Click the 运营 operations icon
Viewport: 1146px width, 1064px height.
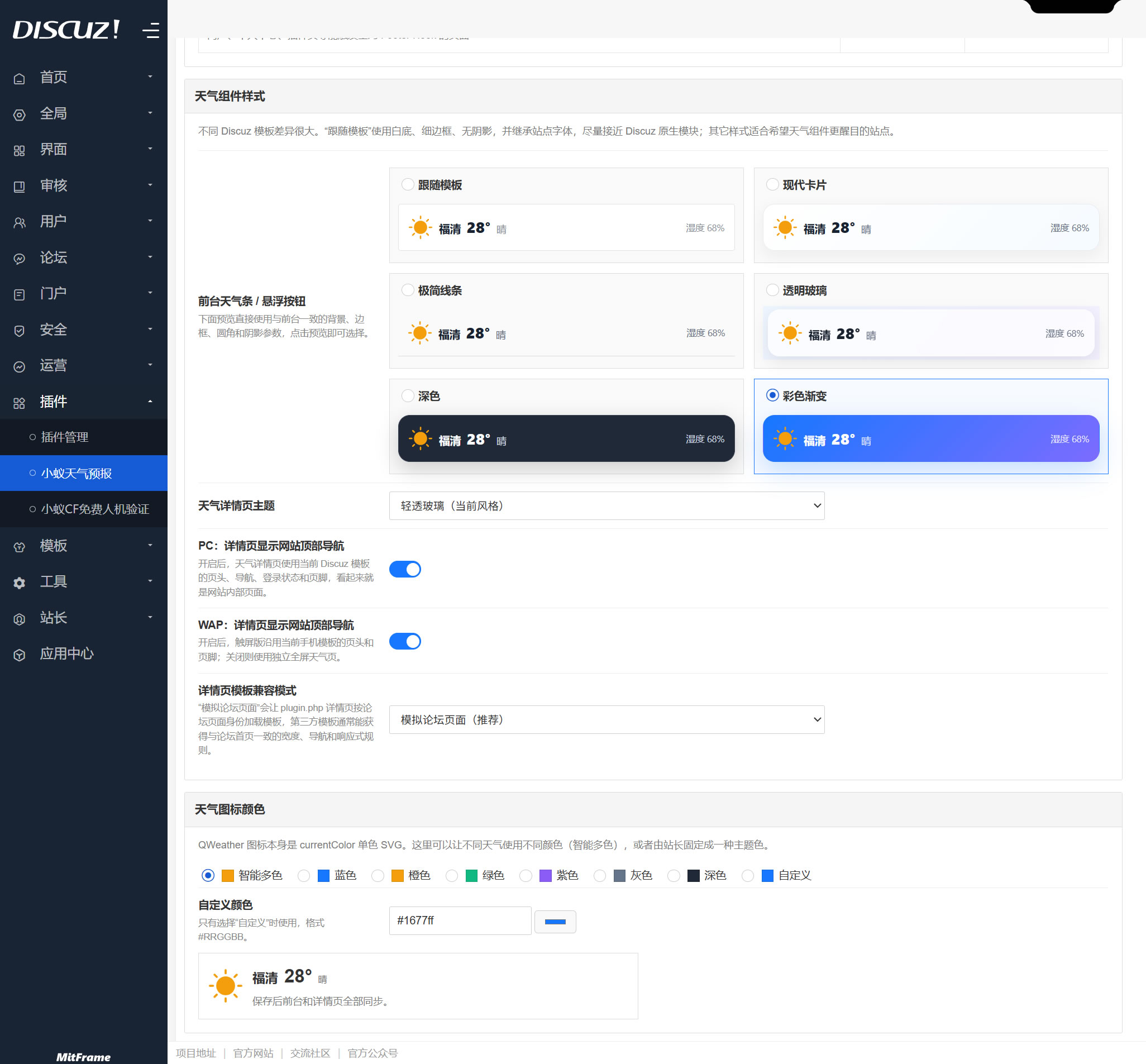19,366
